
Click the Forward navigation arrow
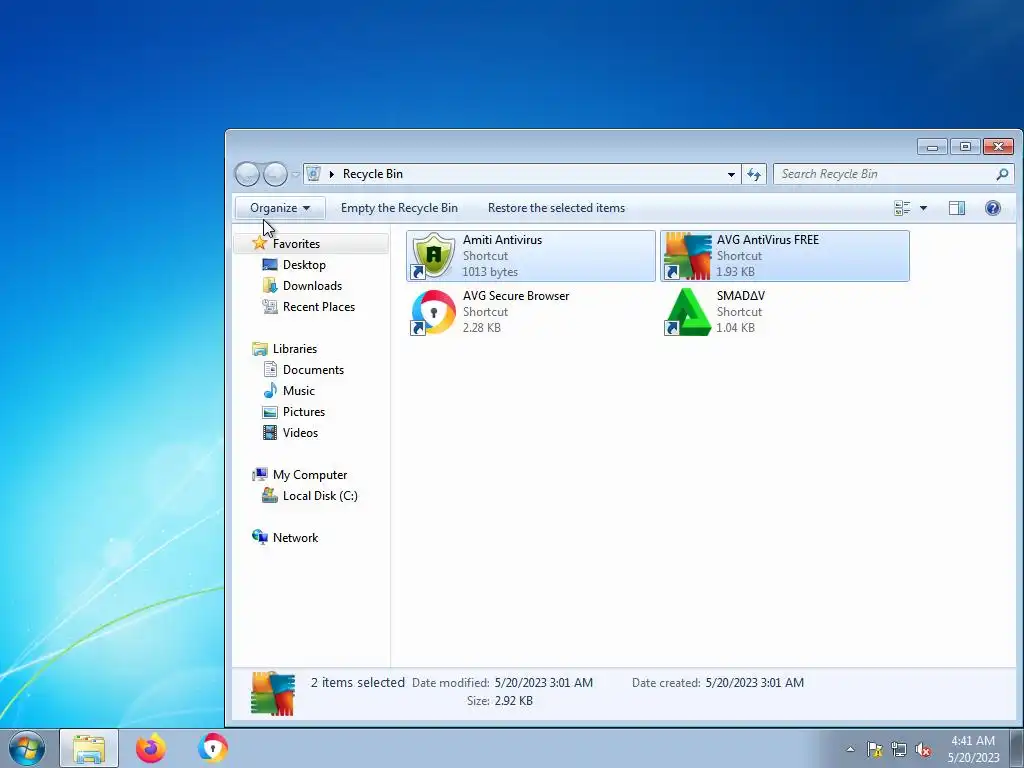click(x=275, y=174)
